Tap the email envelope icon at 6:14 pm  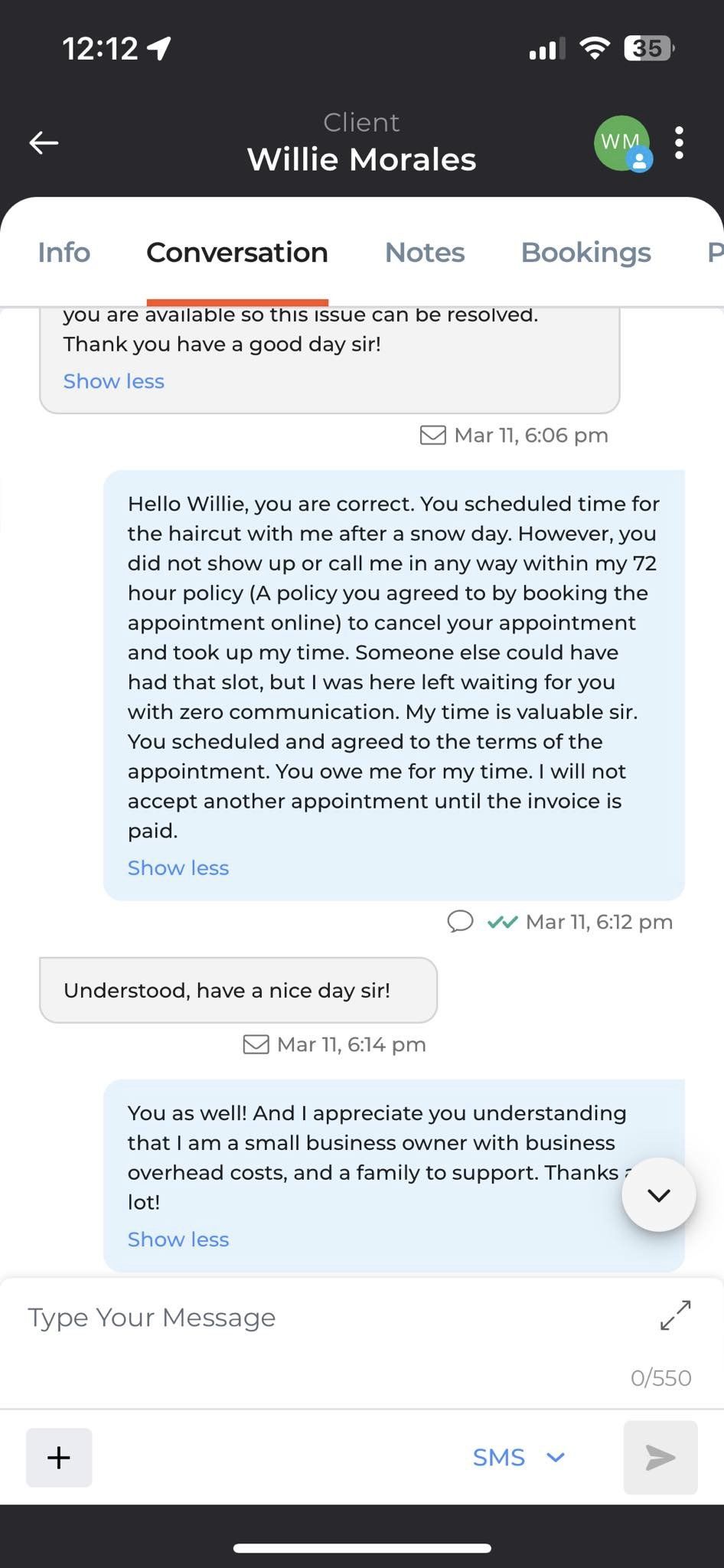tap(256, 1044)
